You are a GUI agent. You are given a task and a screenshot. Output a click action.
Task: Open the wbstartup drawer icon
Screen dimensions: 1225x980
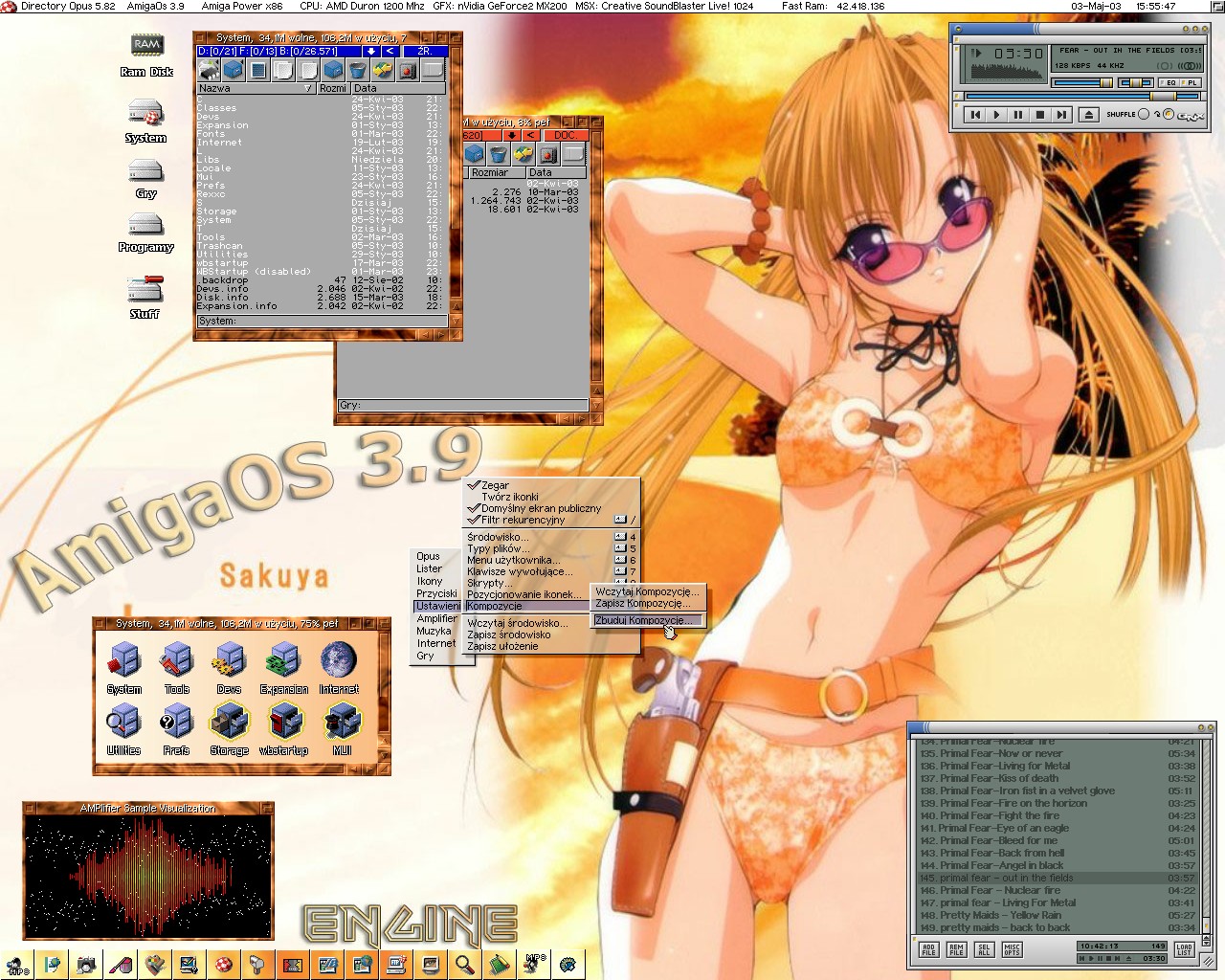pos(283,728)
